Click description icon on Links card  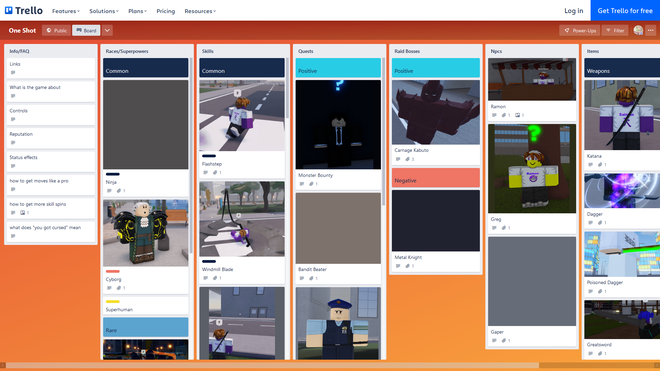[x=13, y=72]
